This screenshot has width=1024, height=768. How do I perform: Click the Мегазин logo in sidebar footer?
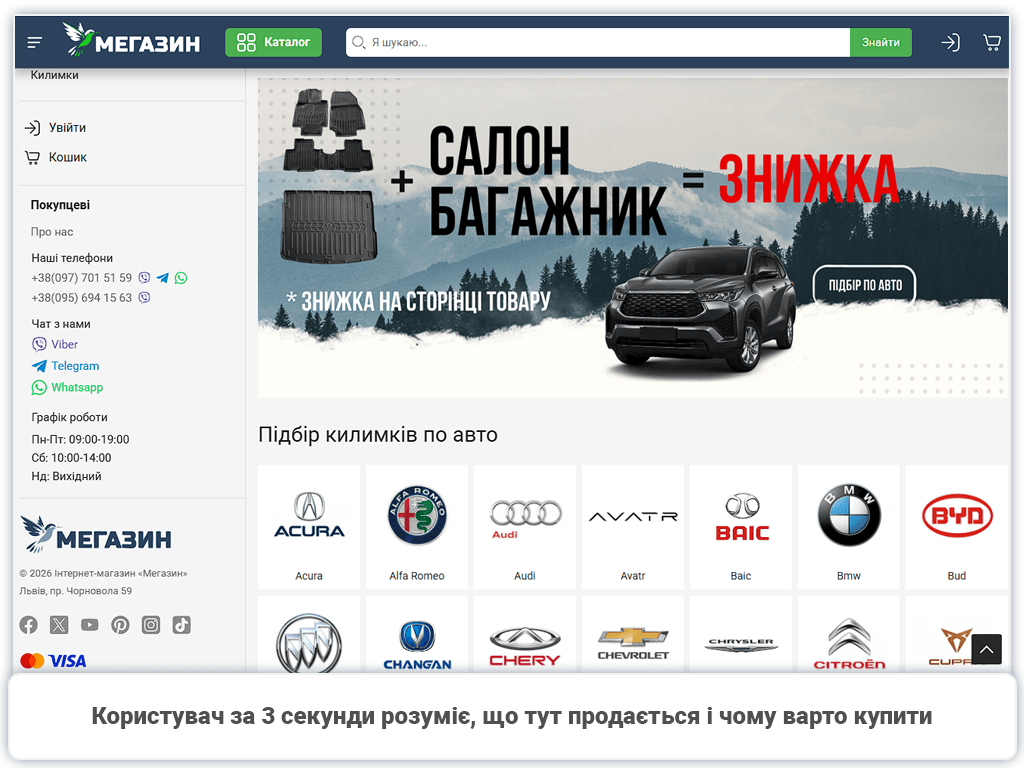click(x=96, y=534)
